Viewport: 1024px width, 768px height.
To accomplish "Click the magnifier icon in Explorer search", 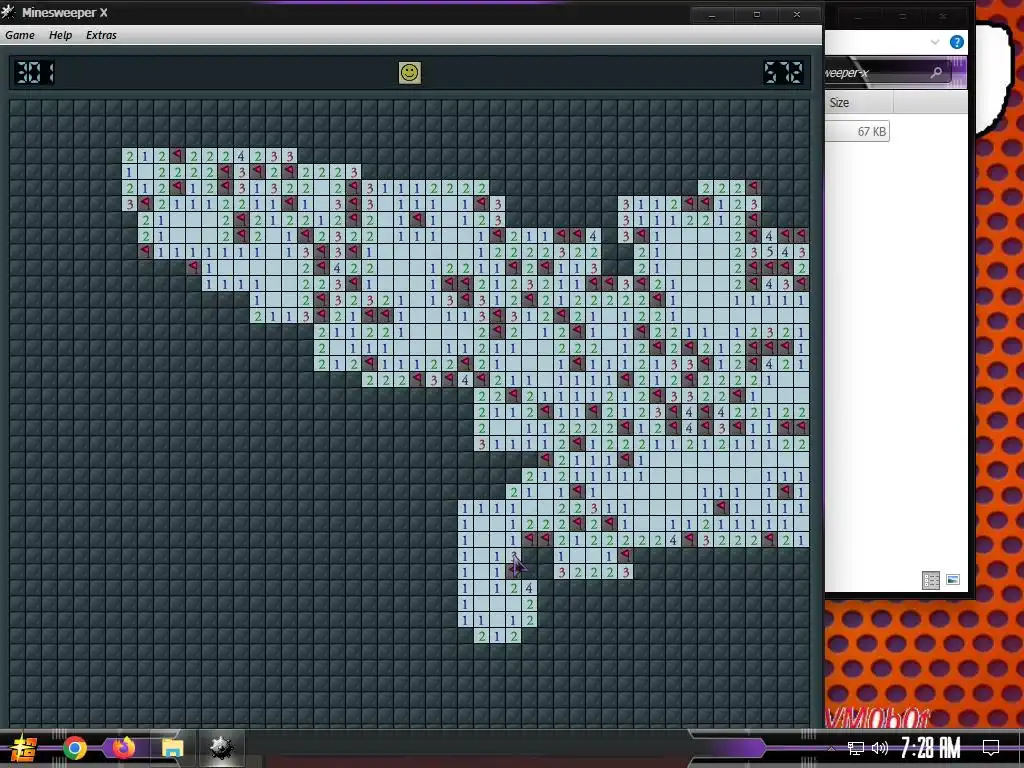I will tap(936, 72).
